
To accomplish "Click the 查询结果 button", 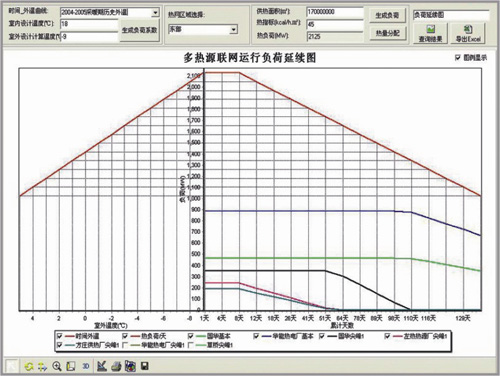I will coord(431,33).
